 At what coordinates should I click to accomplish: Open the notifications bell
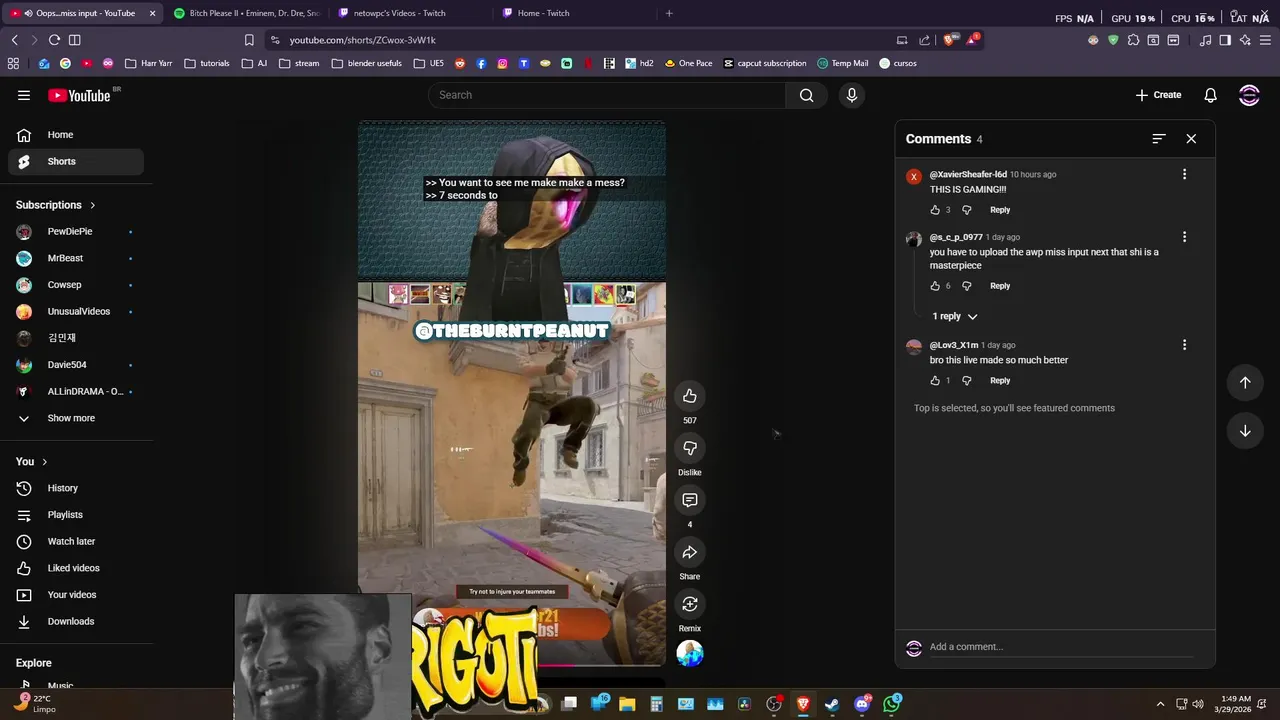pyautogui.click(x=1210, y=95)
